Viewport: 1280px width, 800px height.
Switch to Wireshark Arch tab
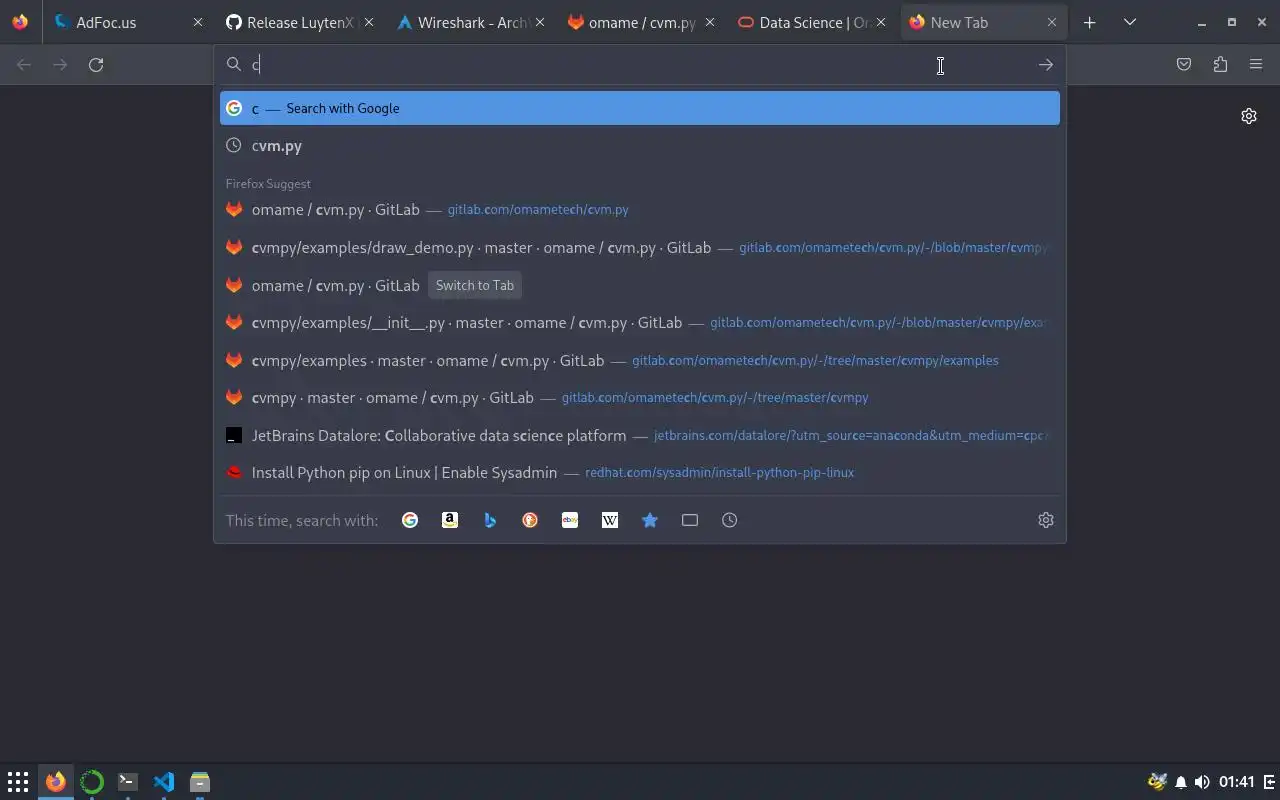coord(468,22)
